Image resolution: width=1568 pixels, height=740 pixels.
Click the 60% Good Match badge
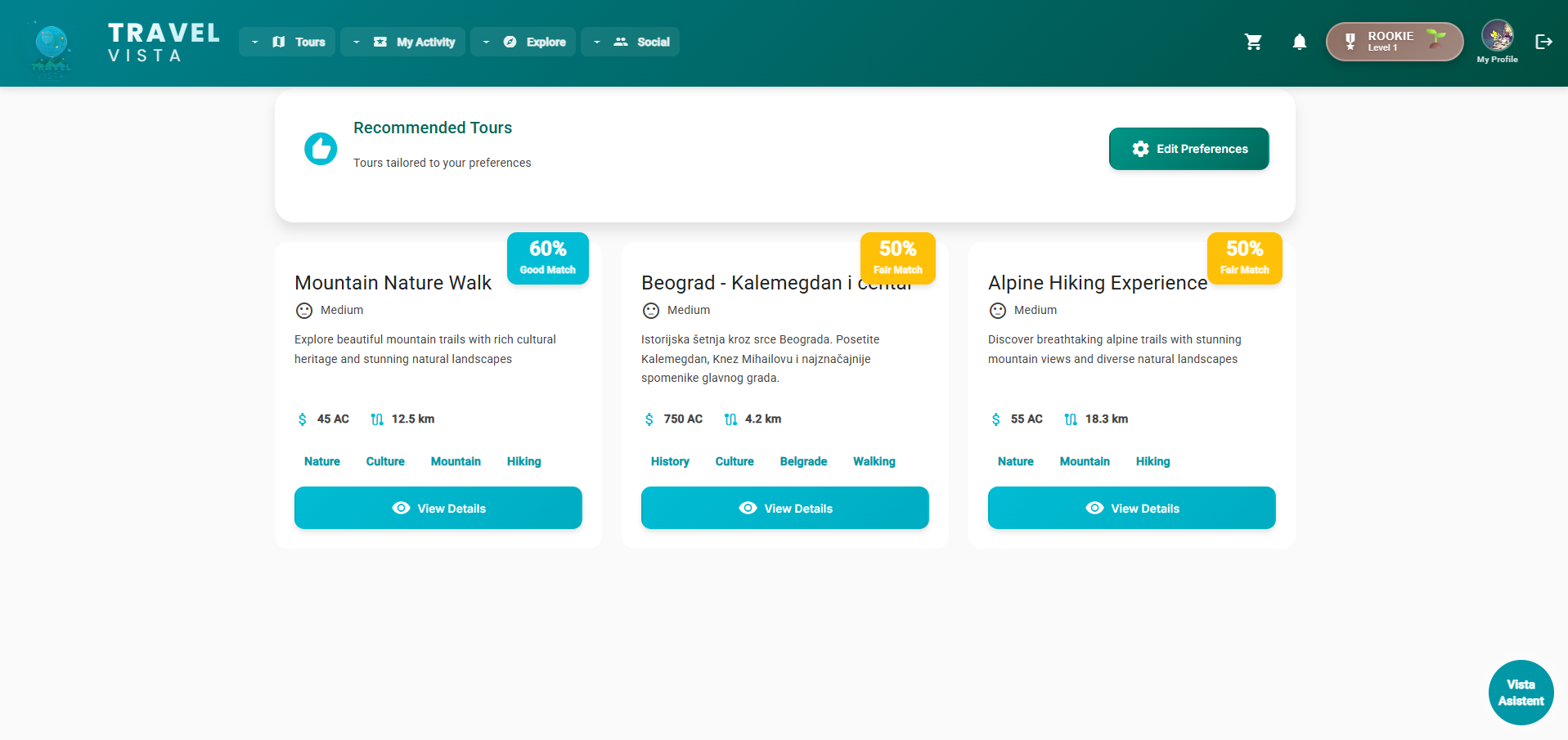pos(547,258)
